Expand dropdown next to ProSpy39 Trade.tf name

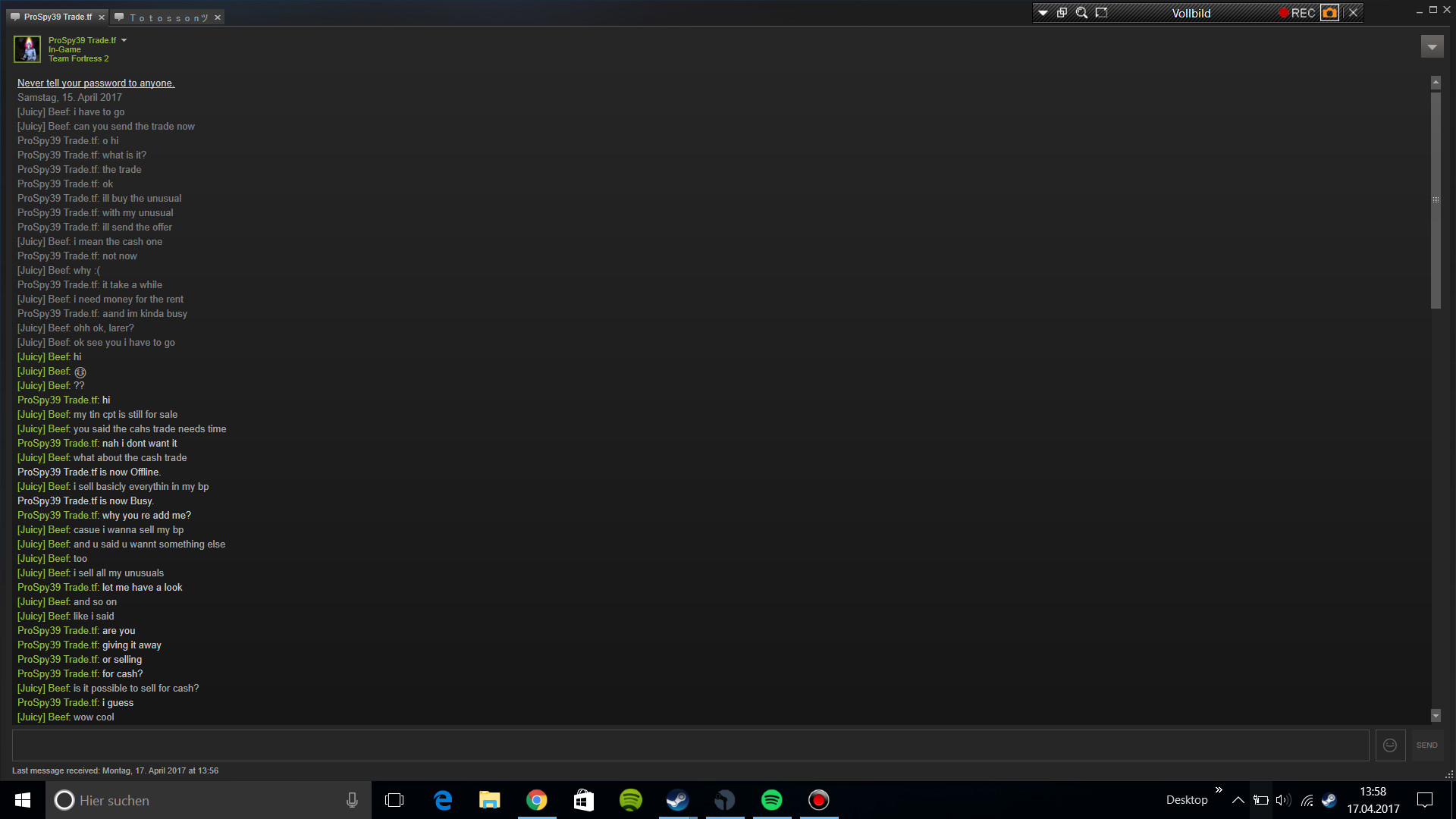tap(124, 40)
